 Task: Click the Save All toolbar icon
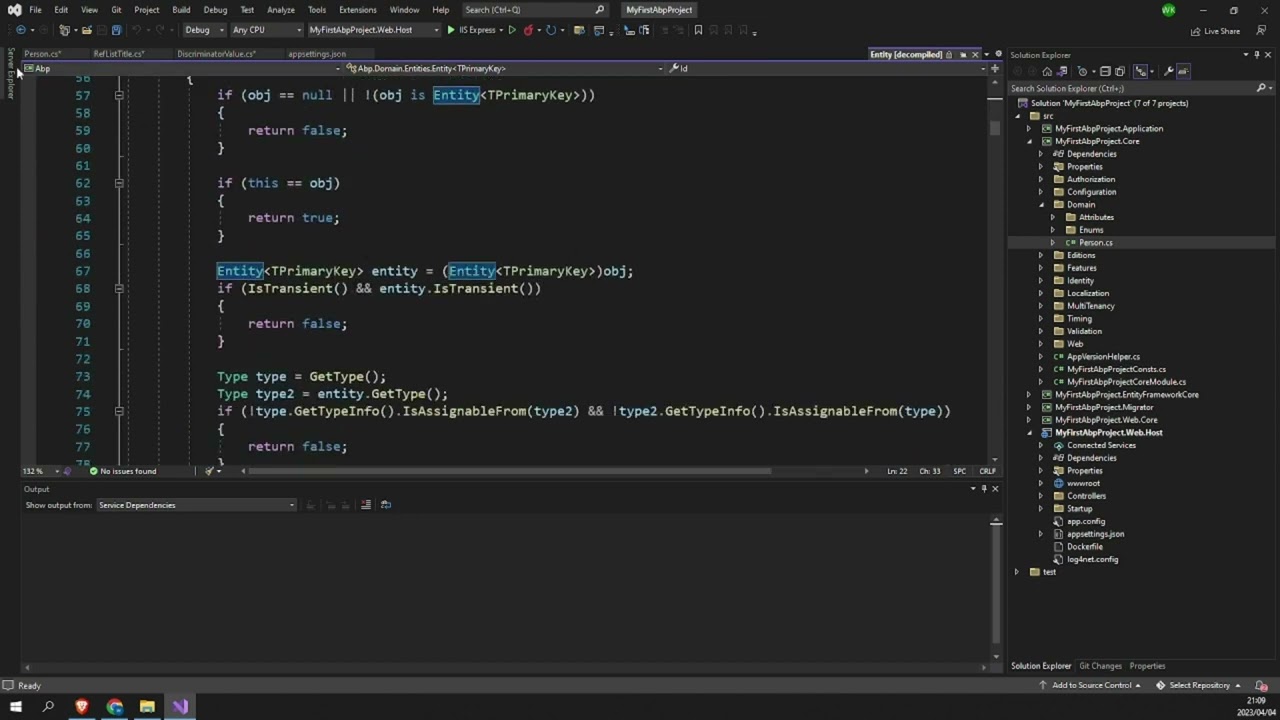(116, 30)
